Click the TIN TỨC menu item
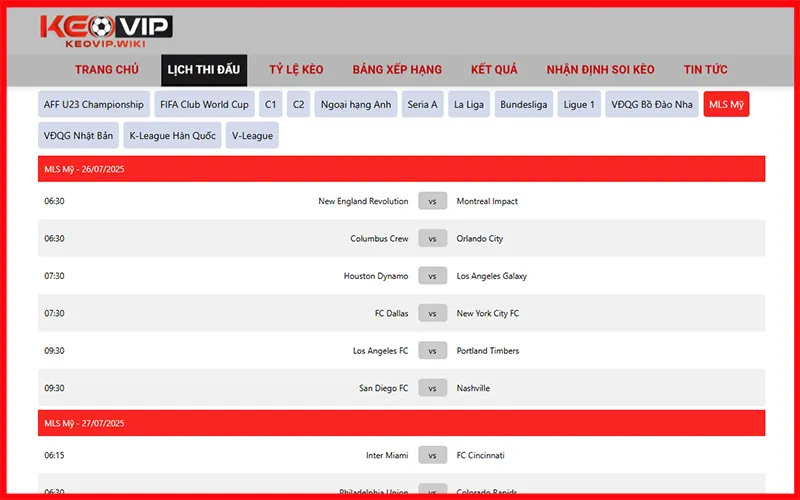This screenshot has height=500, width=800. click(x=705, y=70)
